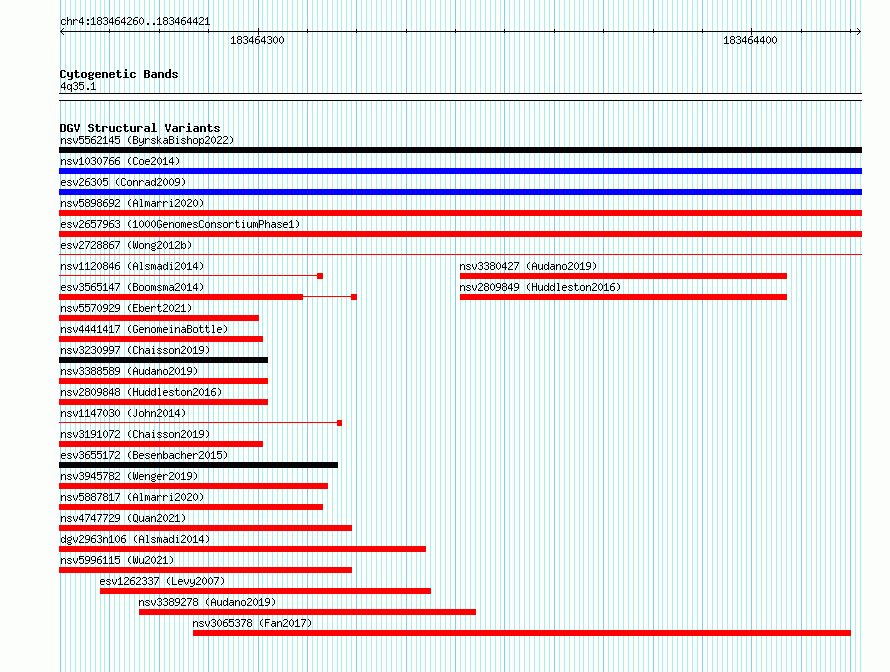Select nsv5570929 (Ebert2021) label

[126, 308]
